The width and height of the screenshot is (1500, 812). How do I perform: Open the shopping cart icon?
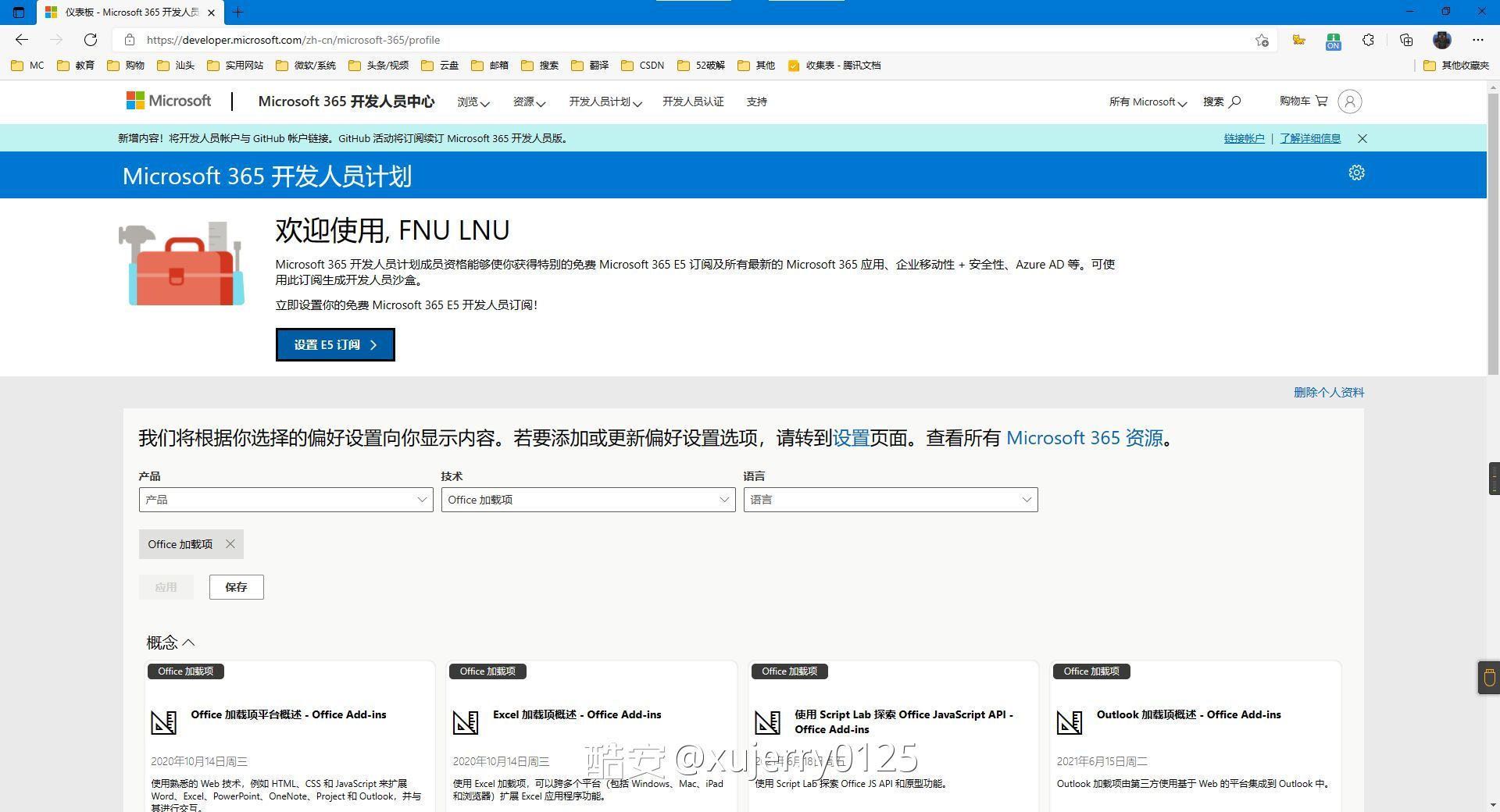click(1322, 101)
